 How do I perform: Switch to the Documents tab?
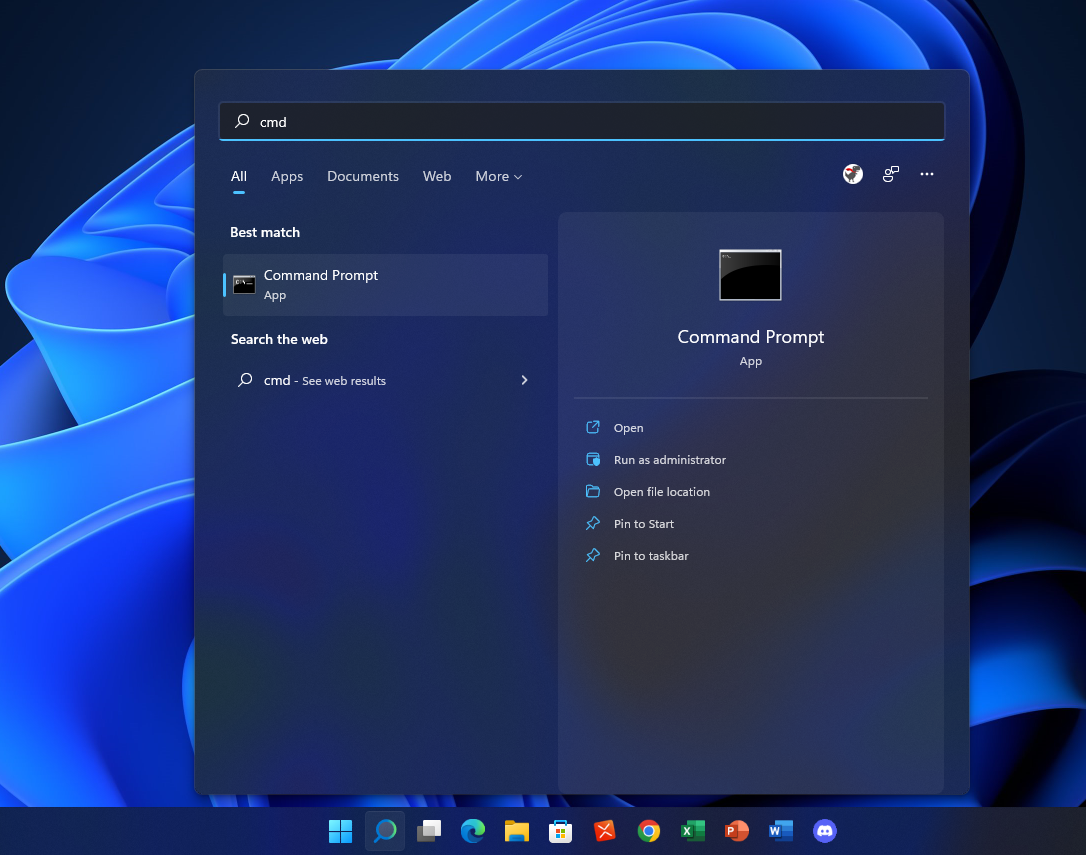[x=362, y=176]
